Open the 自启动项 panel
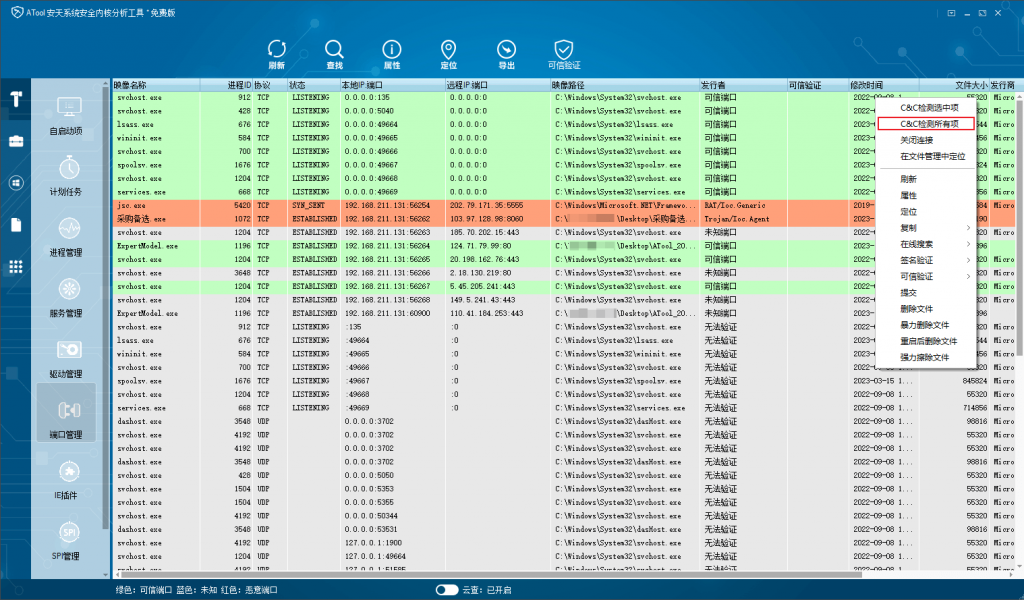The width and height of the screenshot is (1024, 600). click(x=66, y=116)
